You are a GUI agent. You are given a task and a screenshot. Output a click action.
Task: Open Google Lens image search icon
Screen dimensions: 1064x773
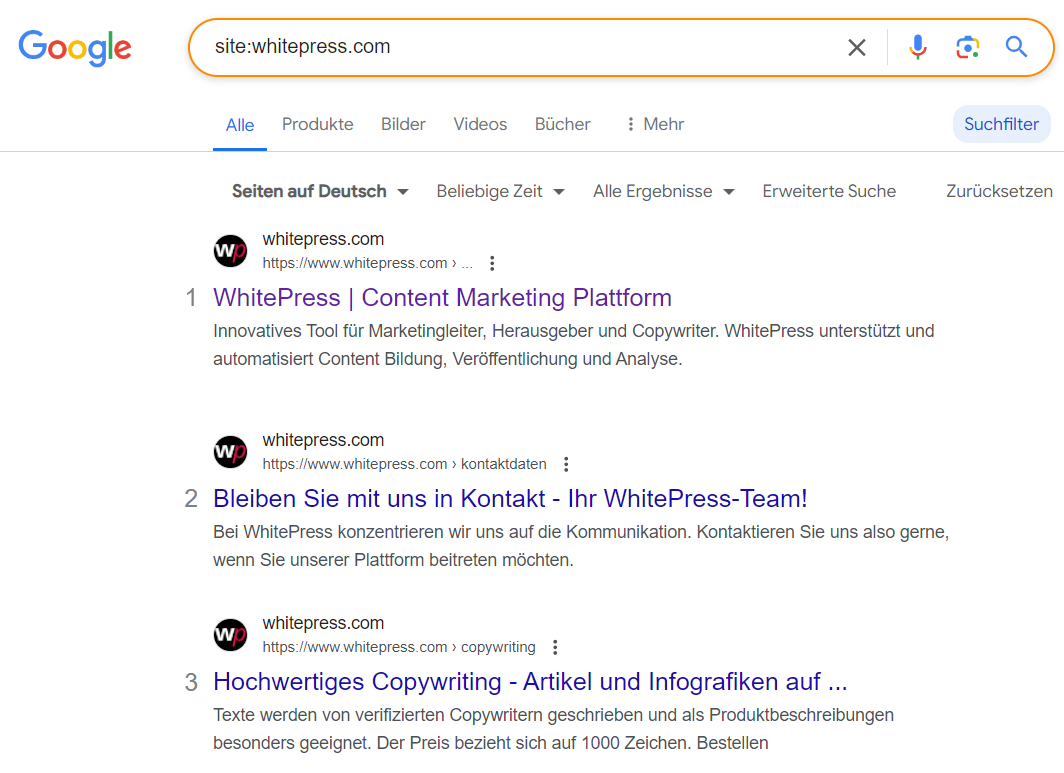click(967, 47)
